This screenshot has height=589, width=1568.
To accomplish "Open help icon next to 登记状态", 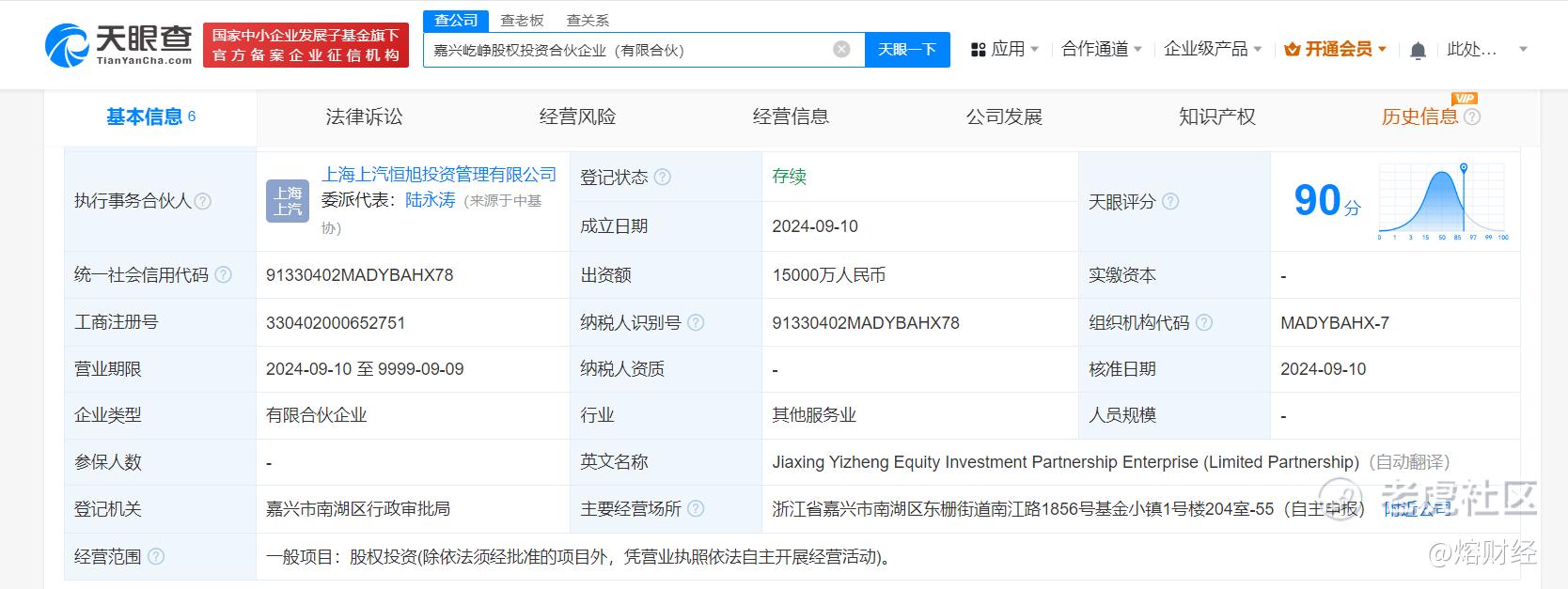I will pos(663,177).
